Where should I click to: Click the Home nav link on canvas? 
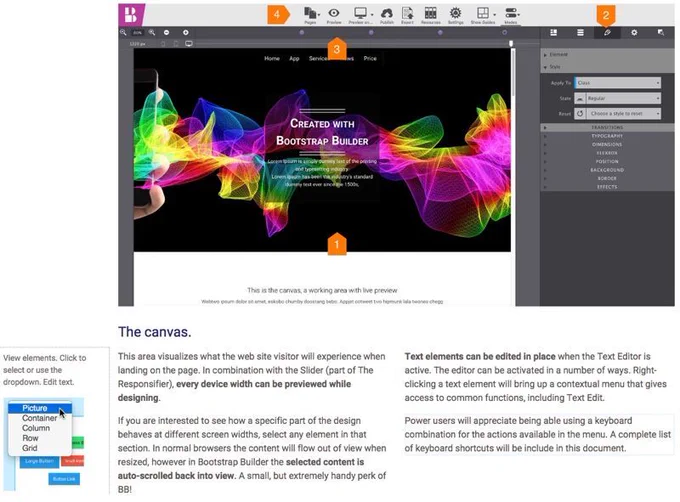click(272, 59)
